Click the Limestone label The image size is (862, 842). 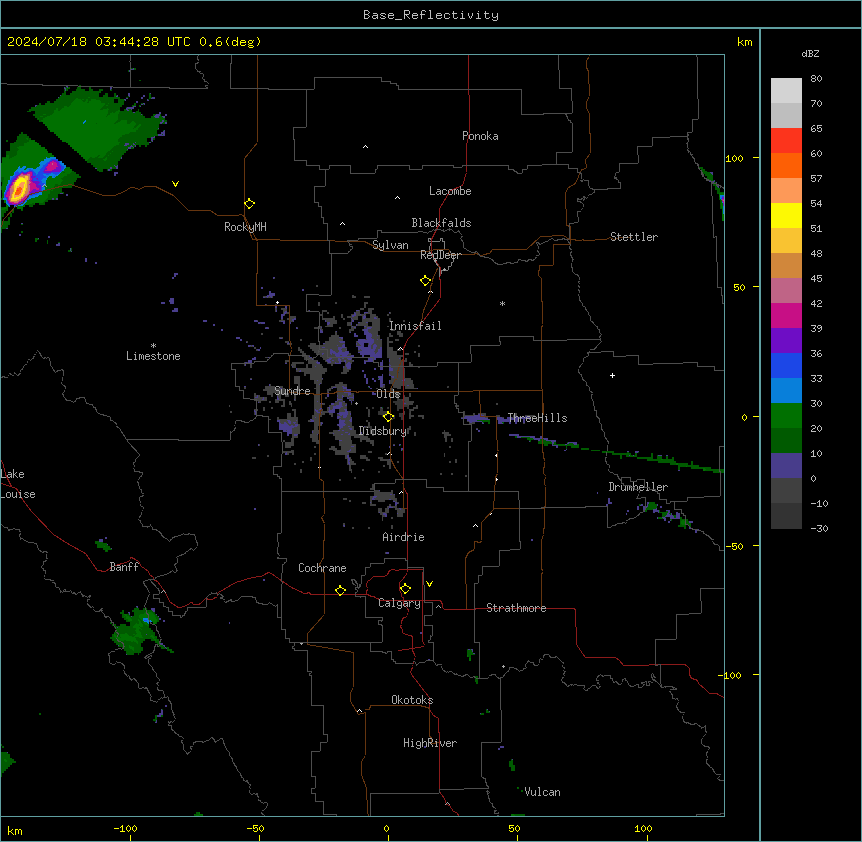(153, 356)
